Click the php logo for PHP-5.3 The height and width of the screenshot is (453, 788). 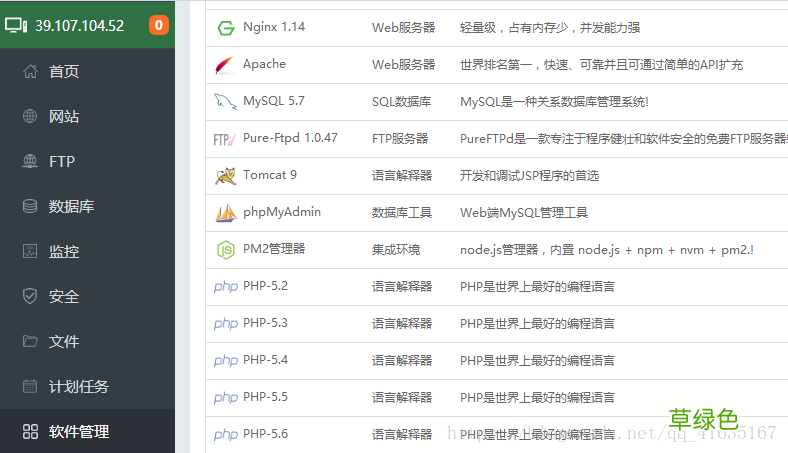pos(226,324)
